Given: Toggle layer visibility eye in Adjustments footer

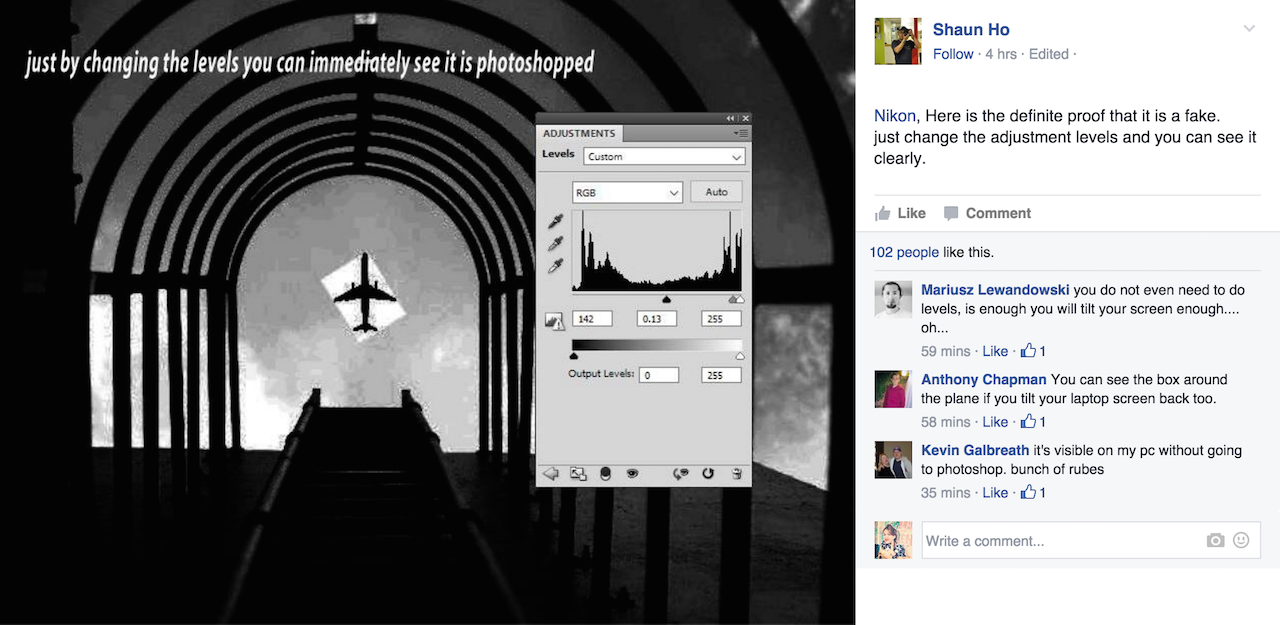Looking at the screenshot, I should [x=632, y=474].
